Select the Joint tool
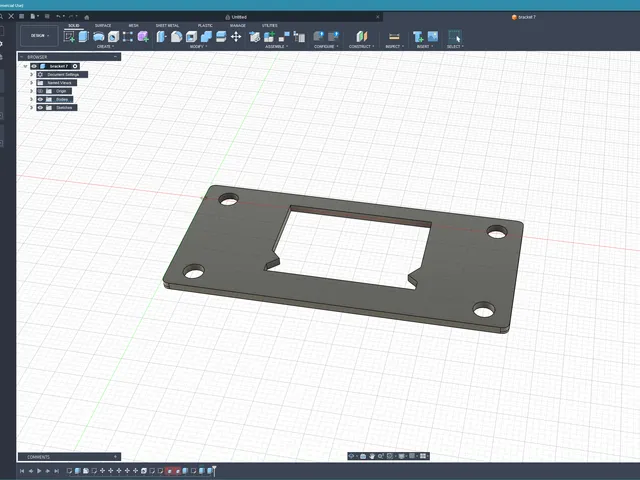 click(284, 37)
